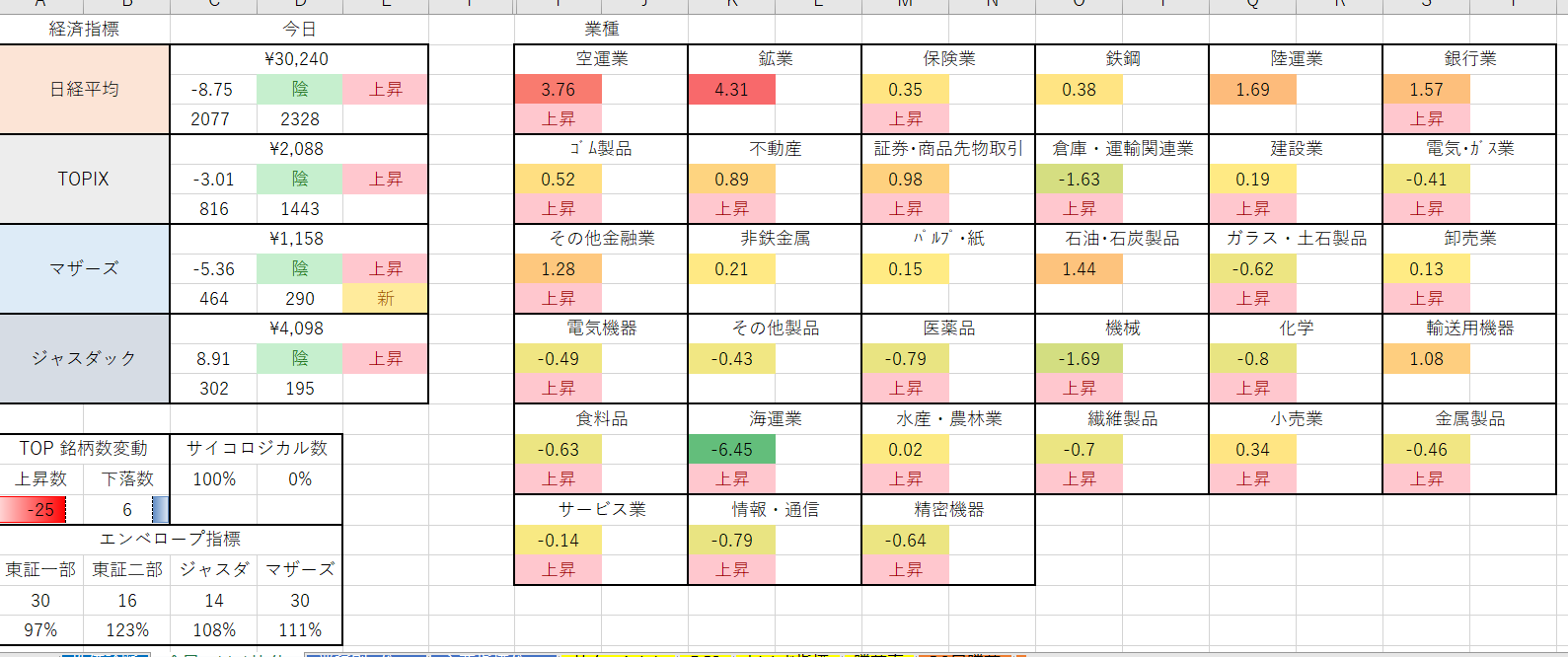
Task: Click the red -25 data bar cell
Action: 41,510
